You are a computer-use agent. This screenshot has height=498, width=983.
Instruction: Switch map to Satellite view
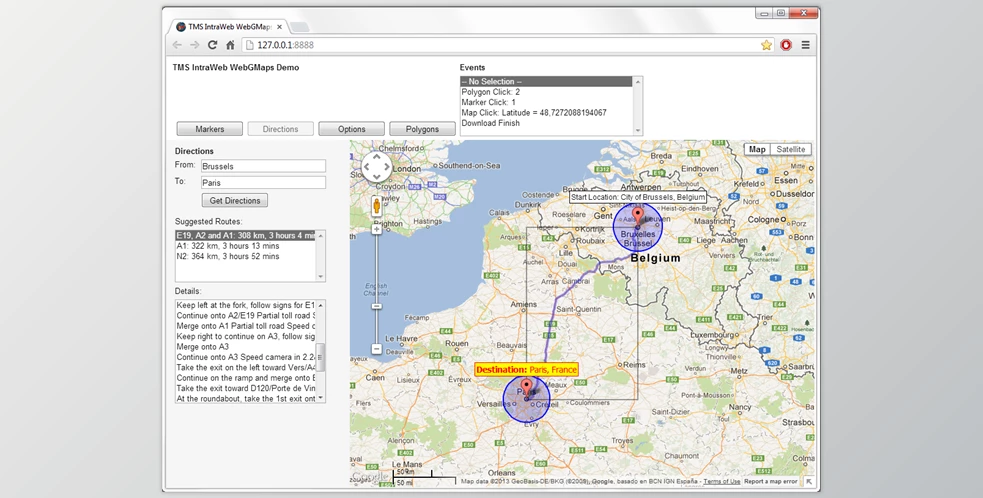(791, 149)
